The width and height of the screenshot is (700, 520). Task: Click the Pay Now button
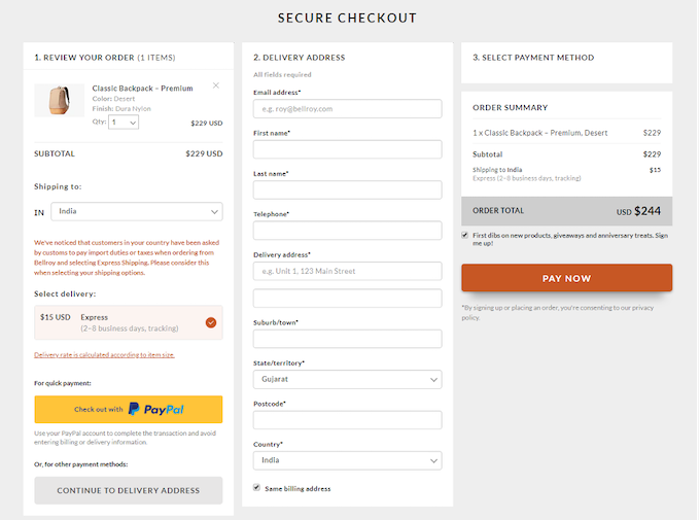[x=566, y=278]
